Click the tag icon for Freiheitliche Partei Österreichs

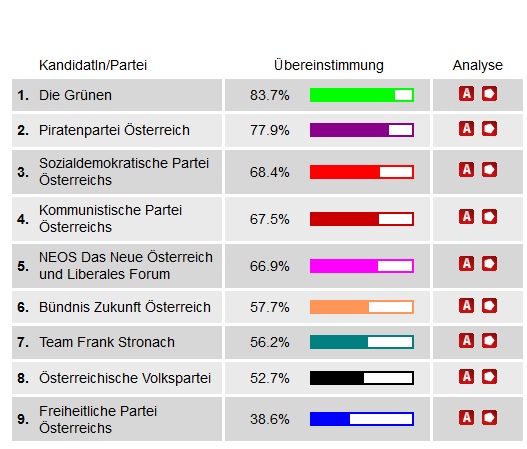tap(489, 418)
